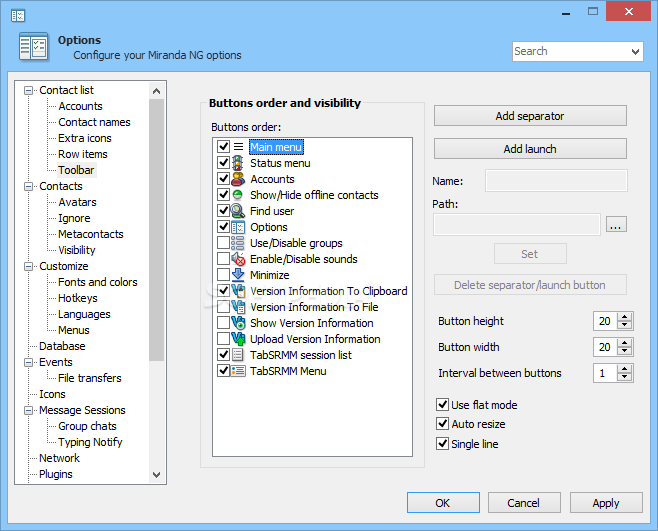Select Database in the tree
This screenshot has height=531, width=658.
click(x=62, y=346)
